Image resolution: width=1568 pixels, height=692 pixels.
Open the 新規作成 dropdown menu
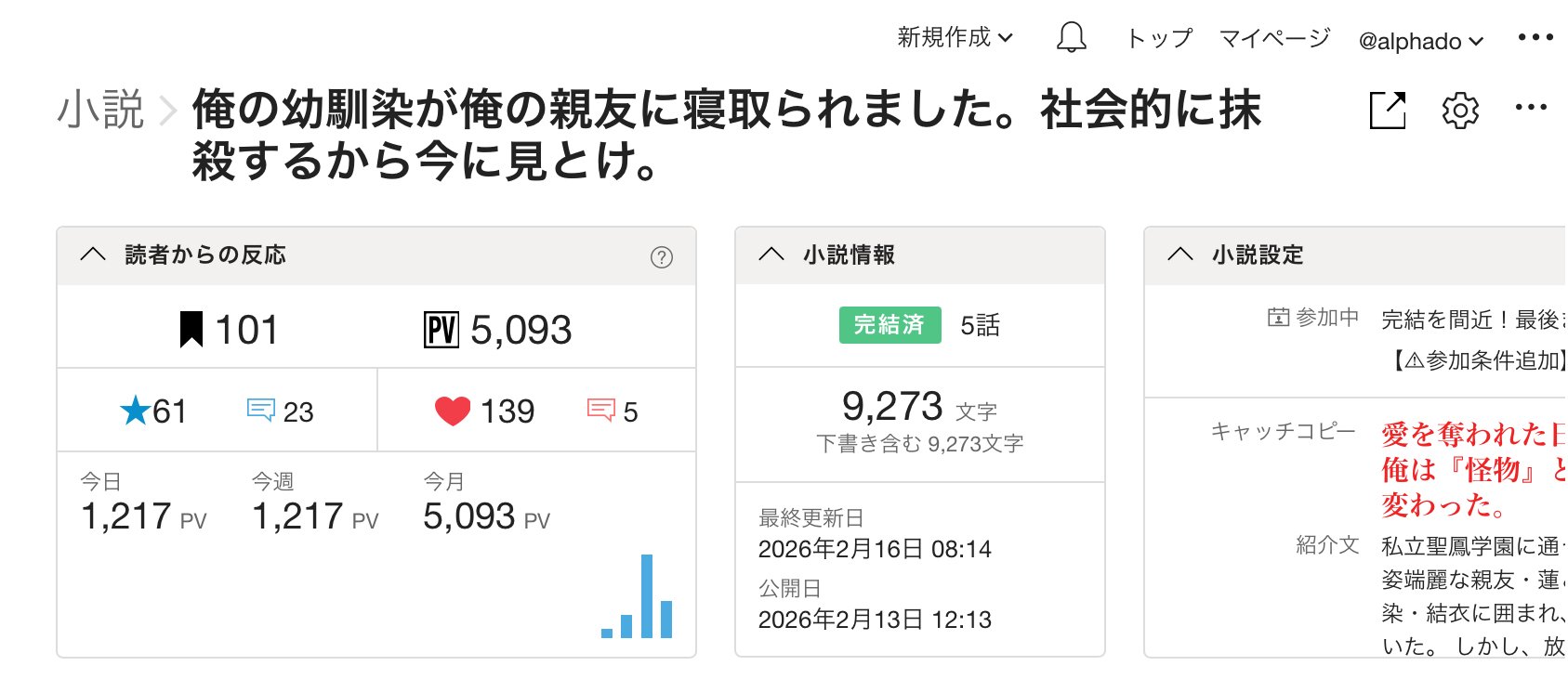pos(955,38)
